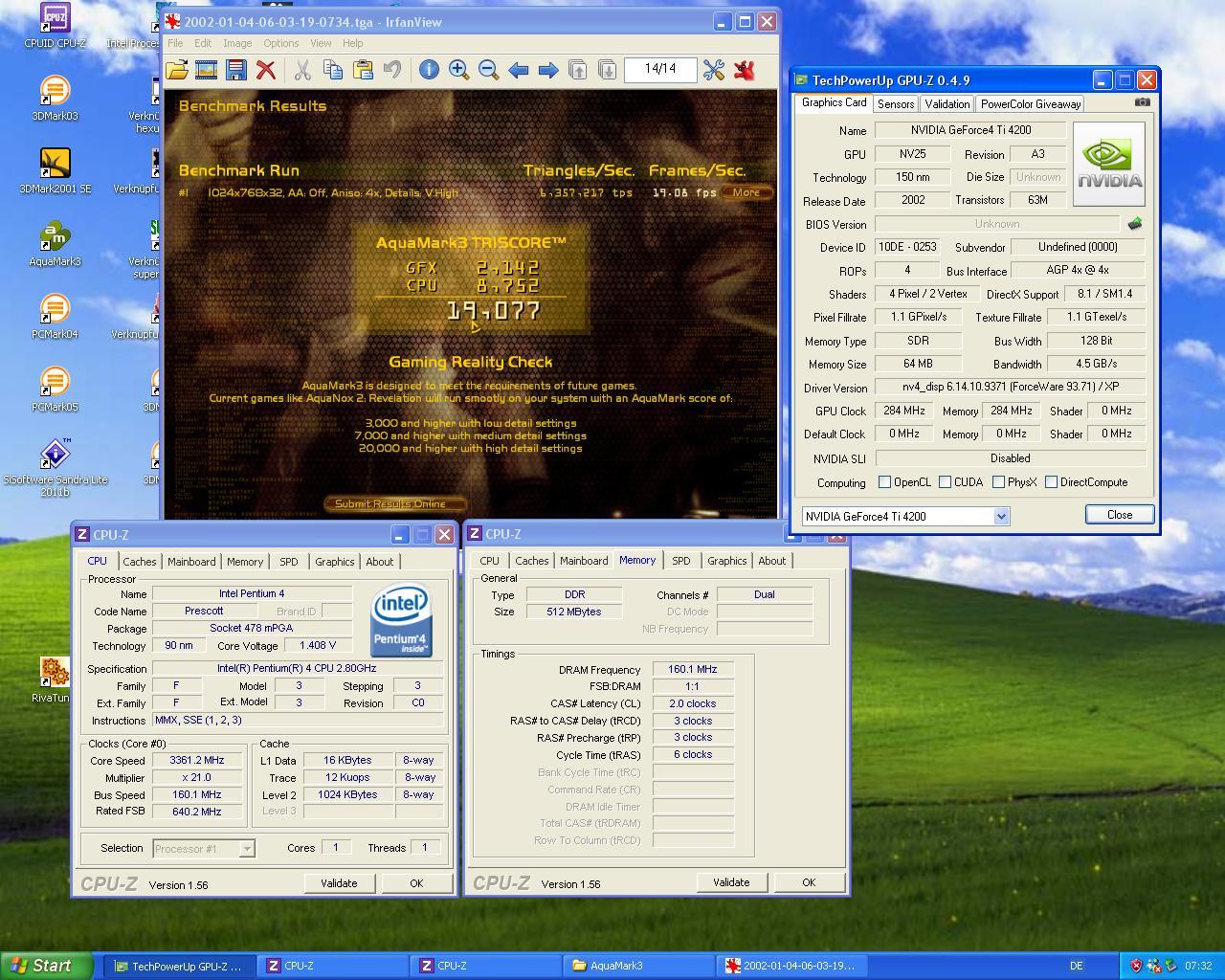Open the CPUID CPU-Z desktop shortcut
This screenshot has width=1225, height=980.
tap(55, 26)
